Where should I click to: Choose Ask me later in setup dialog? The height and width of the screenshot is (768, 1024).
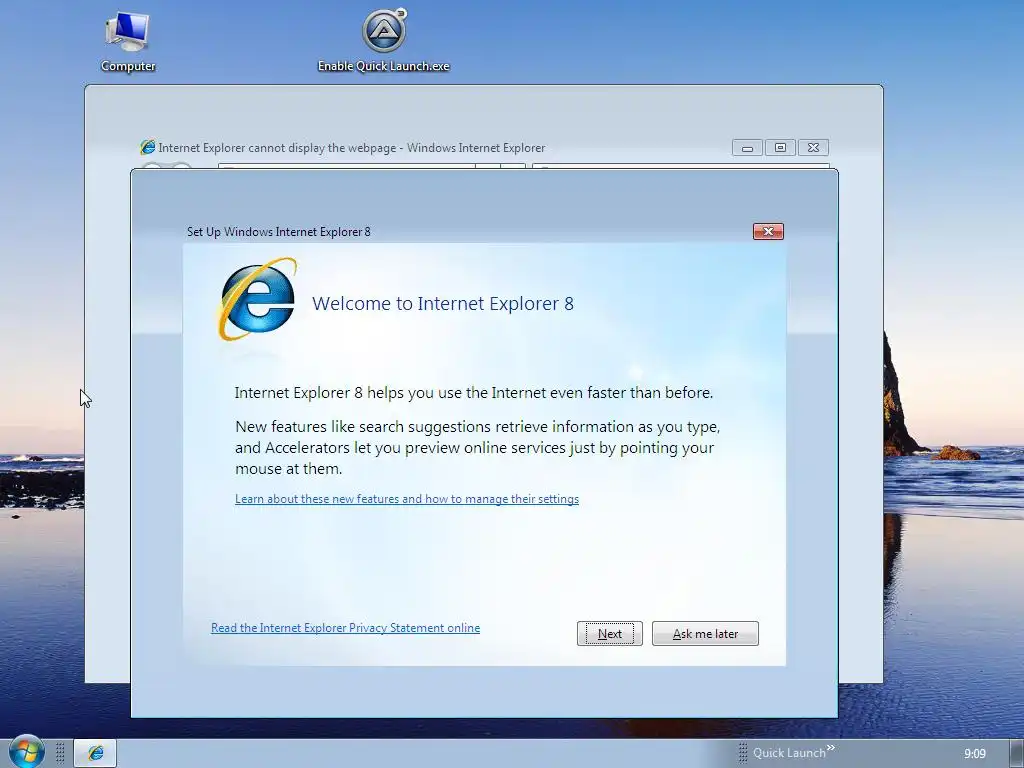point(705,633)
